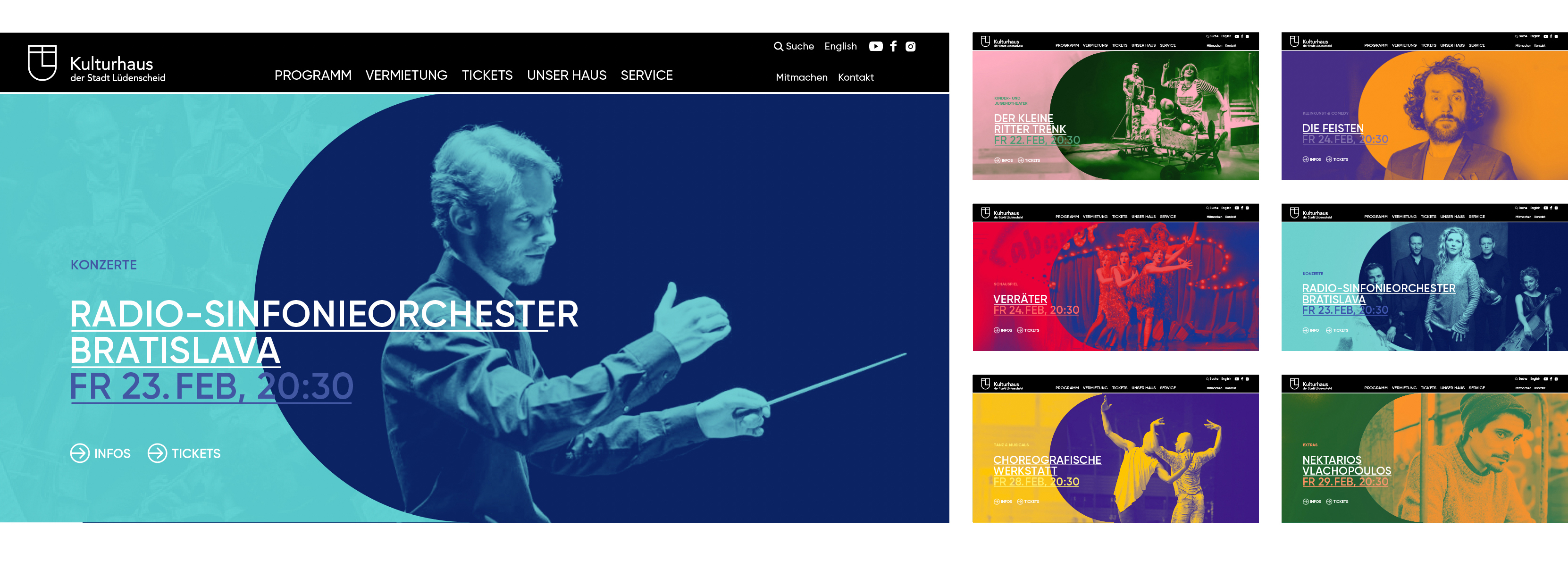Viewport: 1568px width, 569px height.
Task: Open the Radio-Sinfonieorchester Bratislava headline link
Action: (324, 332)
